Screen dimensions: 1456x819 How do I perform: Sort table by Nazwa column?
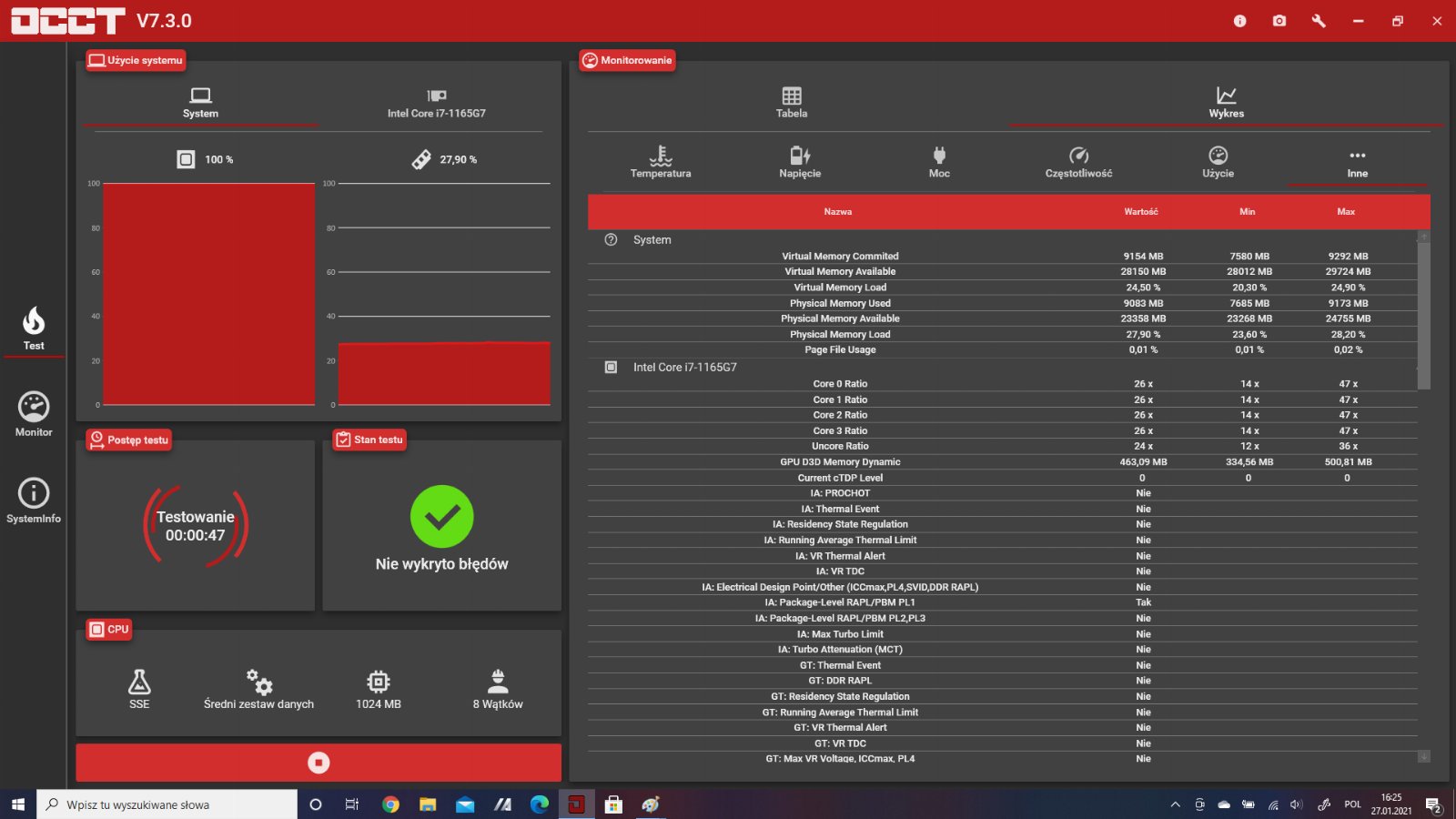click(838, 211)
